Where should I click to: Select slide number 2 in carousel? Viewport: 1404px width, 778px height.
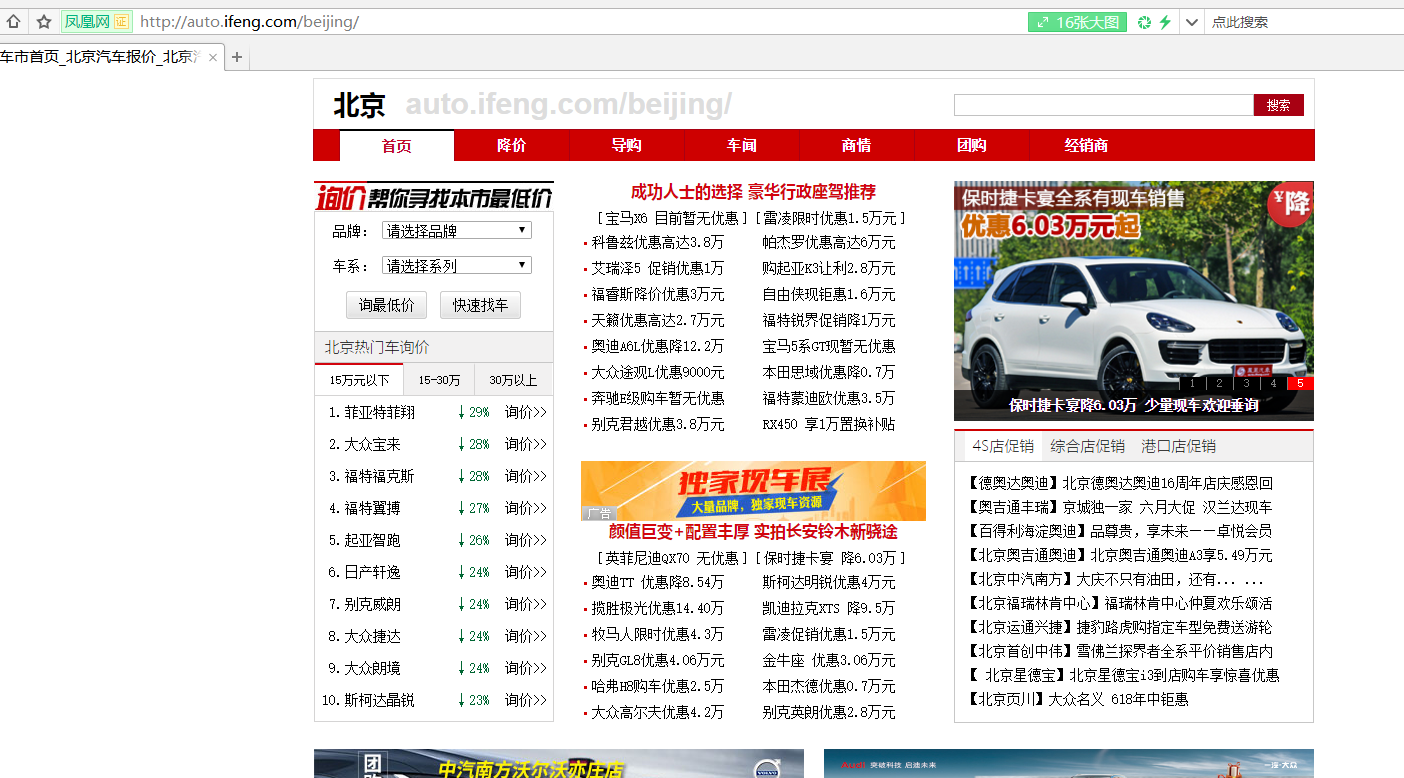point(1220,383)
